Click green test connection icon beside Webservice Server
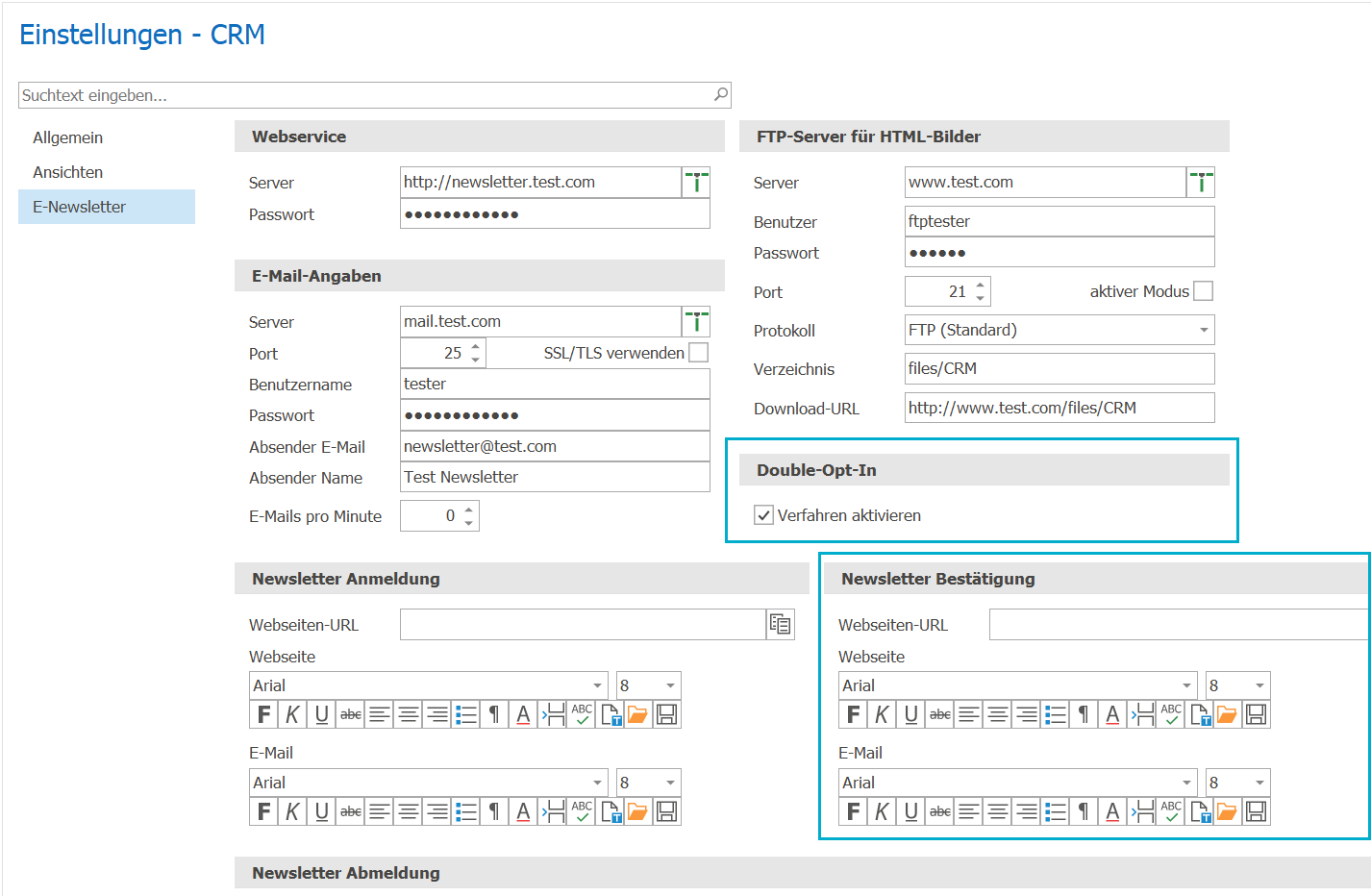 pyautogui.click(x=696, y=183)
